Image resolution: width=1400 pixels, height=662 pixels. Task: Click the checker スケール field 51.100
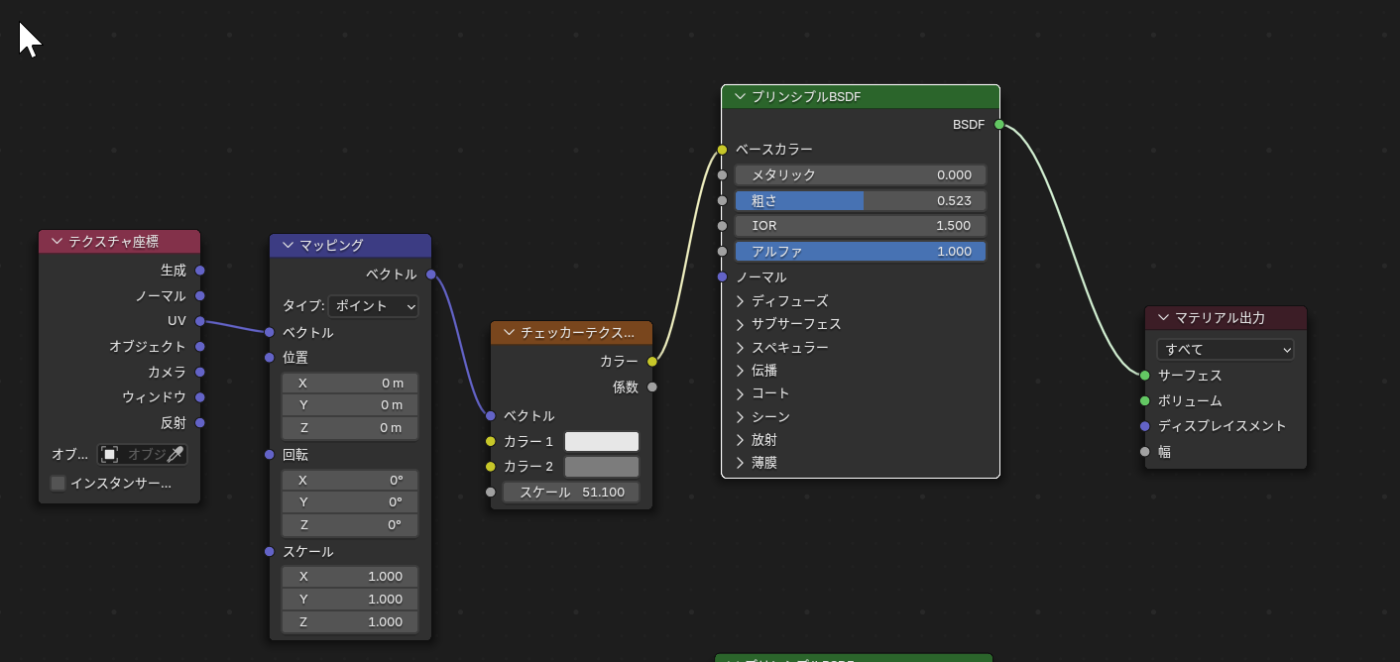pos(571,492)
